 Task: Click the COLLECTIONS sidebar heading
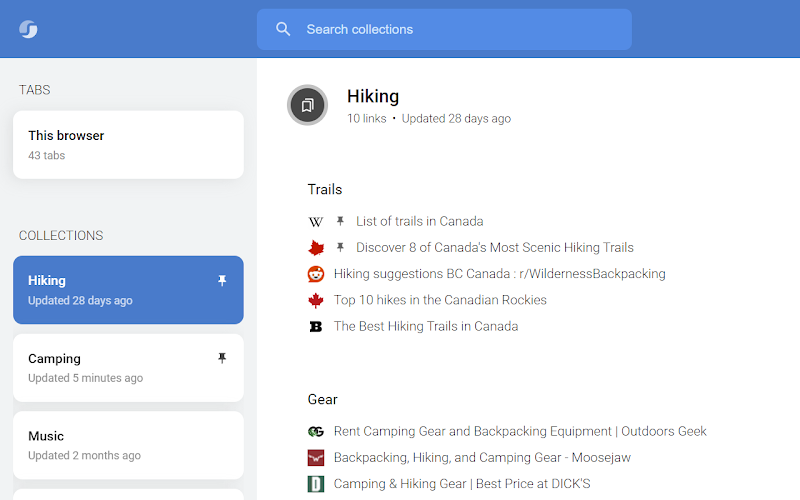pyautogui.click(x=61, y=235)
